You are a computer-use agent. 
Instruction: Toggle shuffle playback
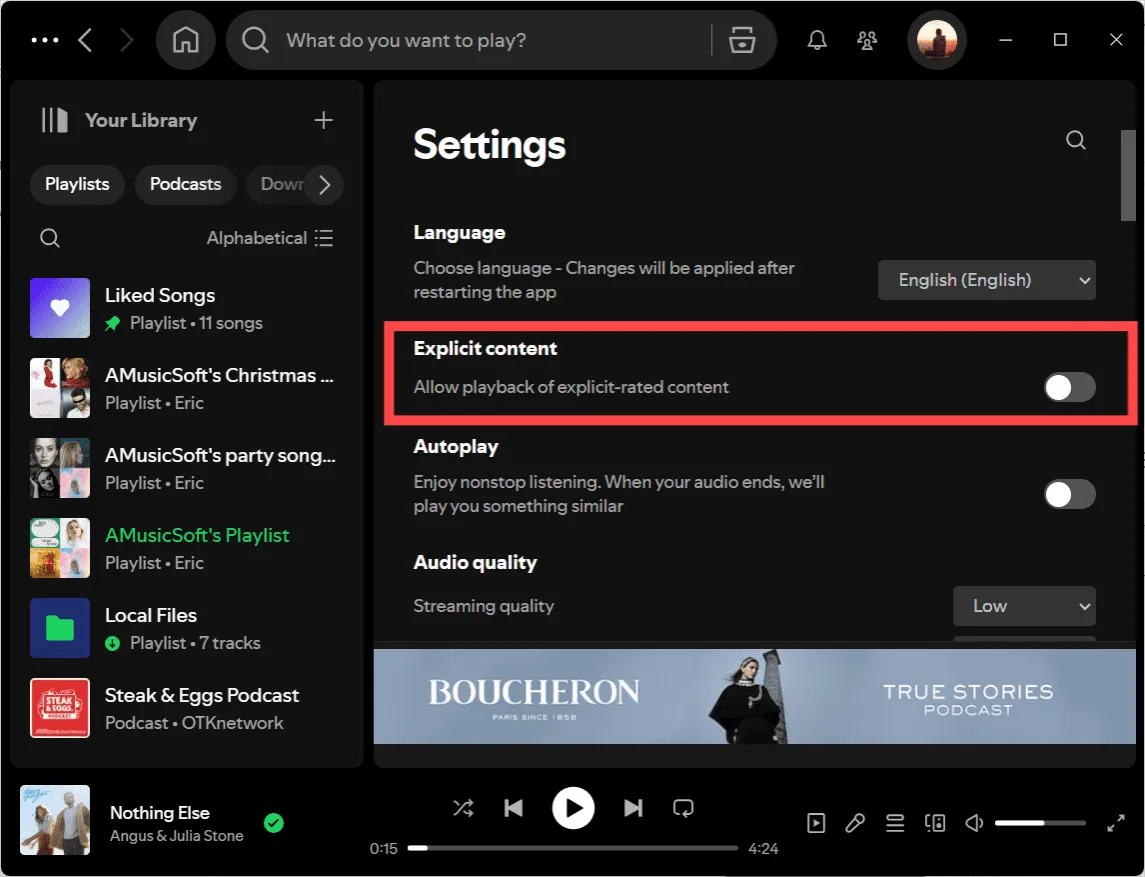(x=463, y=808)
